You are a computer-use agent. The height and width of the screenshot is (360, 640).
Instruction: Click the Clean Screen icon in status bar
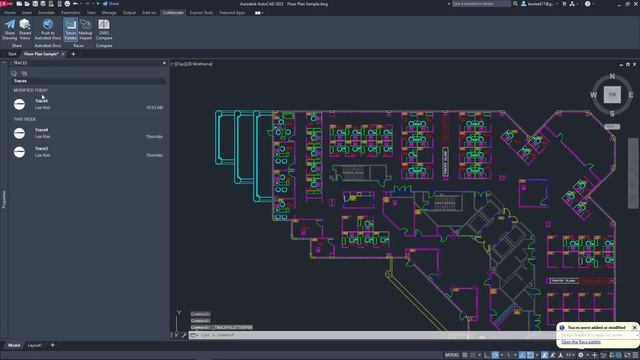(x=627, y=356)
